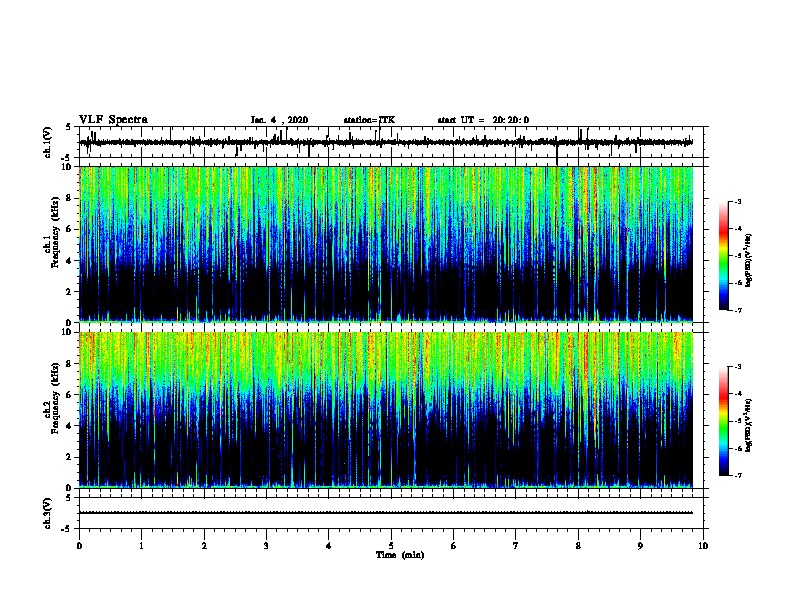Click the "10" kHz tick on ch.1 frequency axis
This screenshot has height=612, width=792.
tap(66, 167)
